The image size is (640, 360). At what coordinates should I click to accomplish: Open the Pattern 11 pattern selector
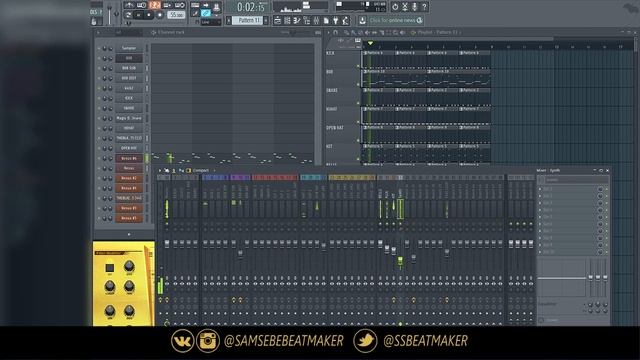(x=247, y=20)
